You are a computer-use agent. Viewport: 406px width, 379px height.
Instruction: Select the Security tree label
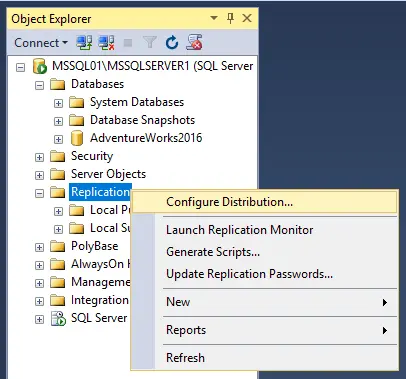click(x=92, y=156)
